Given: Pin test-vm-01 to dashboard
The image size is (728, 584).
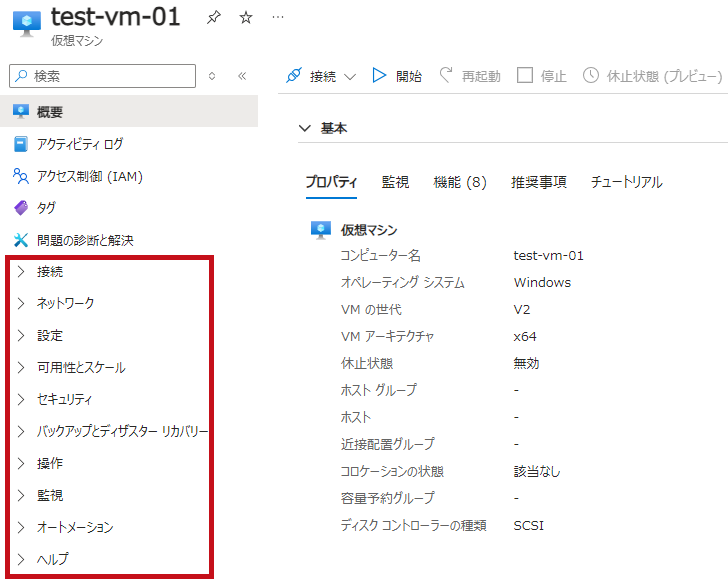Looking at the screenshot, I should point(214,18).
